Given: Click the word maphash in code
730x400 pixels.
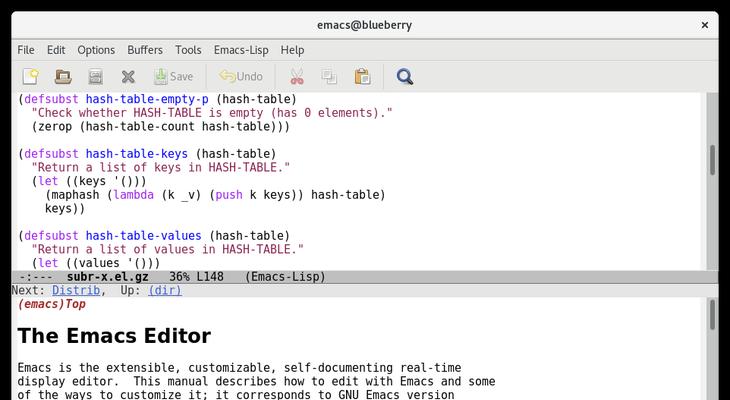Looking at the screenshot, I should tap(75, 195).
